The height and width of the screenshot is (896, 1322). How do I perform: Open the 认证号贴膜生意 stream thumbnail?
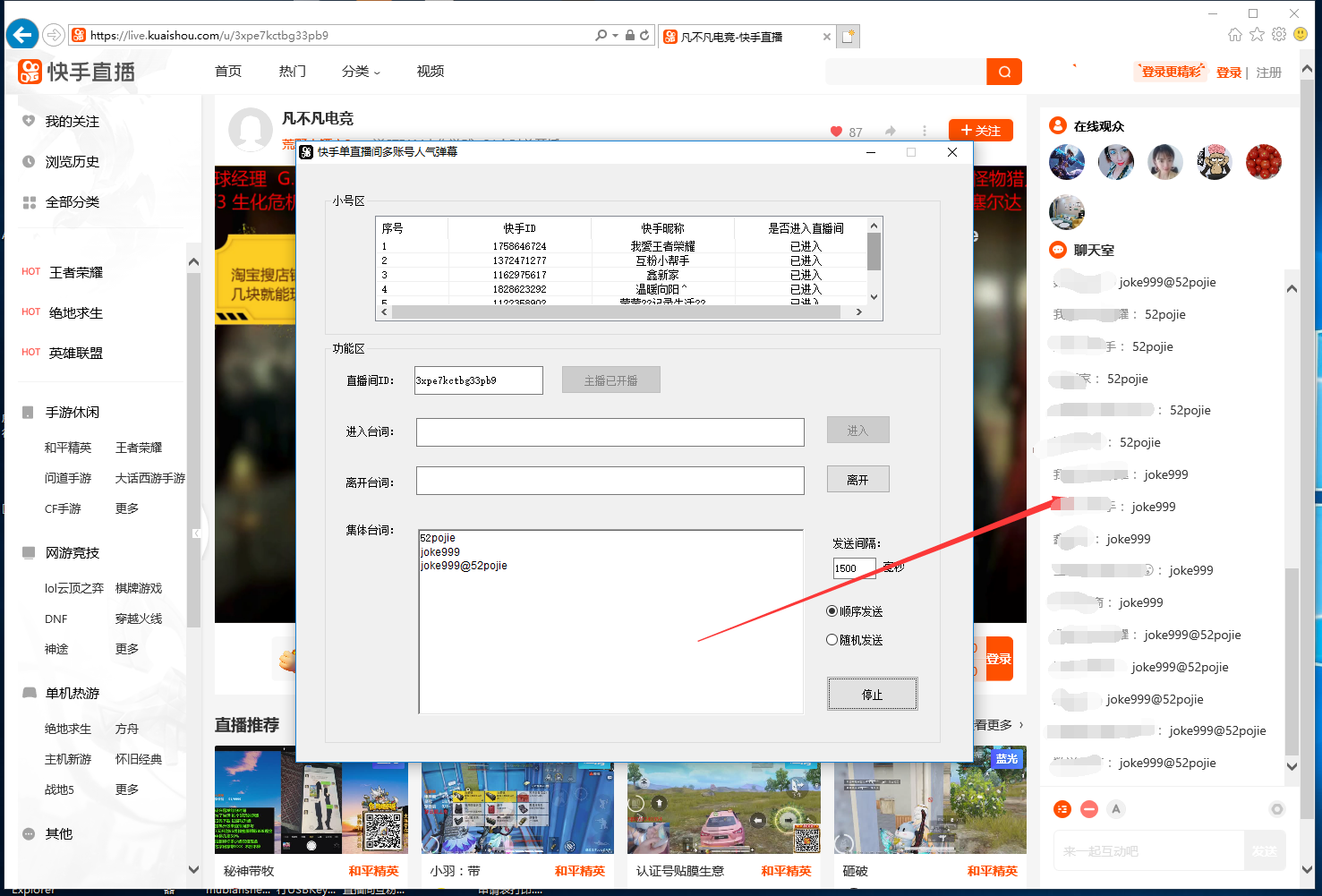click(724, 799)
